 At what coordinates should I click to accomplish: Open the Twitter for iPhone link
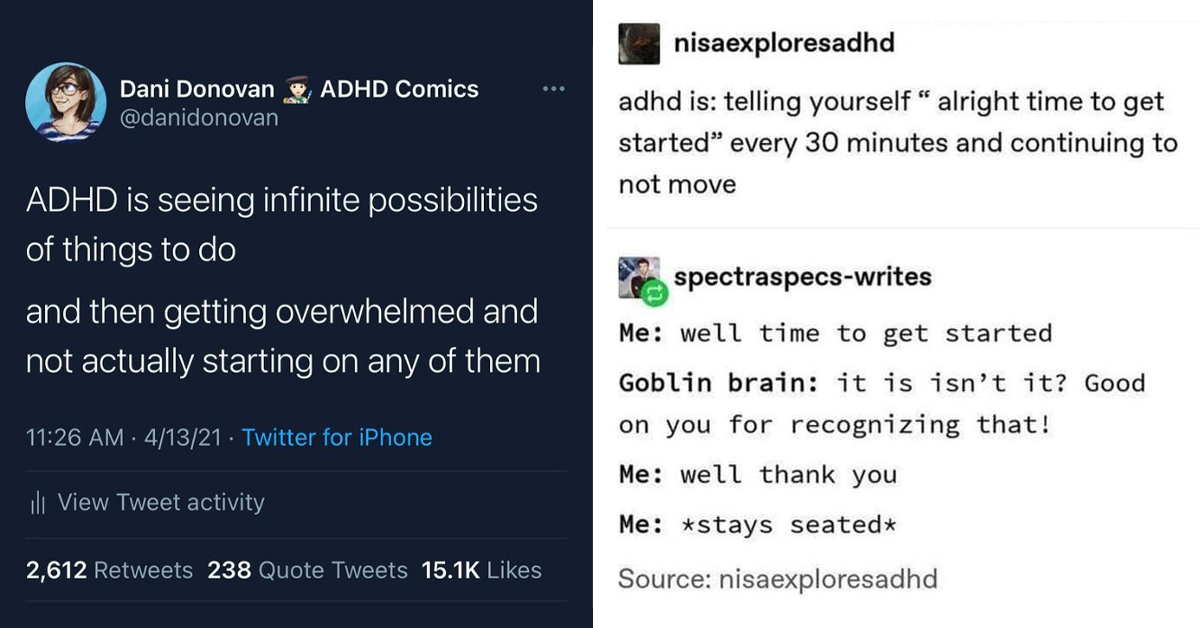point(337,438)
